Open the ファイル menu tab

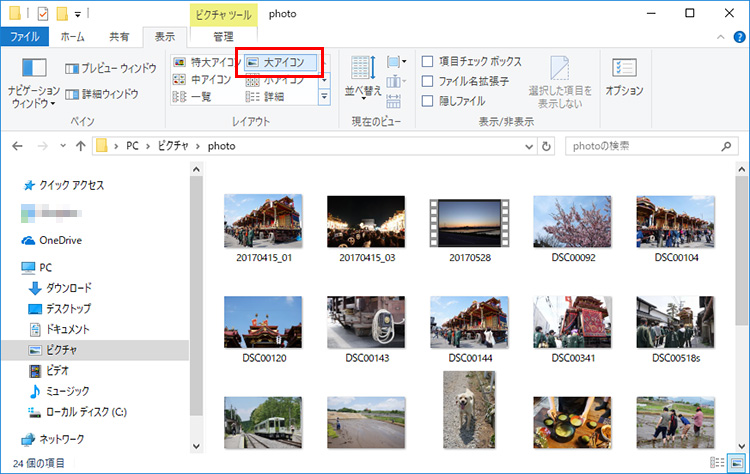23,37
